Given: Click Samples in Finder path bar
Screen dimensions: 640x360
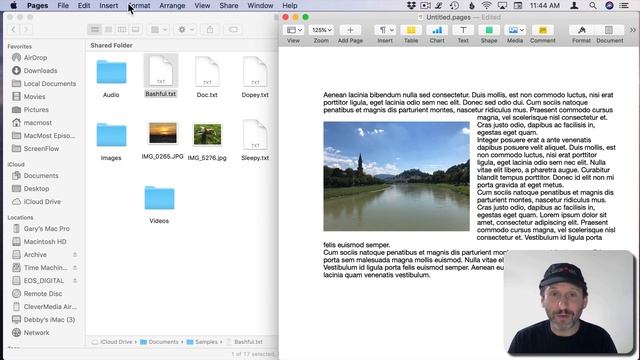Looking at the screenshot, I should (202, 342).
